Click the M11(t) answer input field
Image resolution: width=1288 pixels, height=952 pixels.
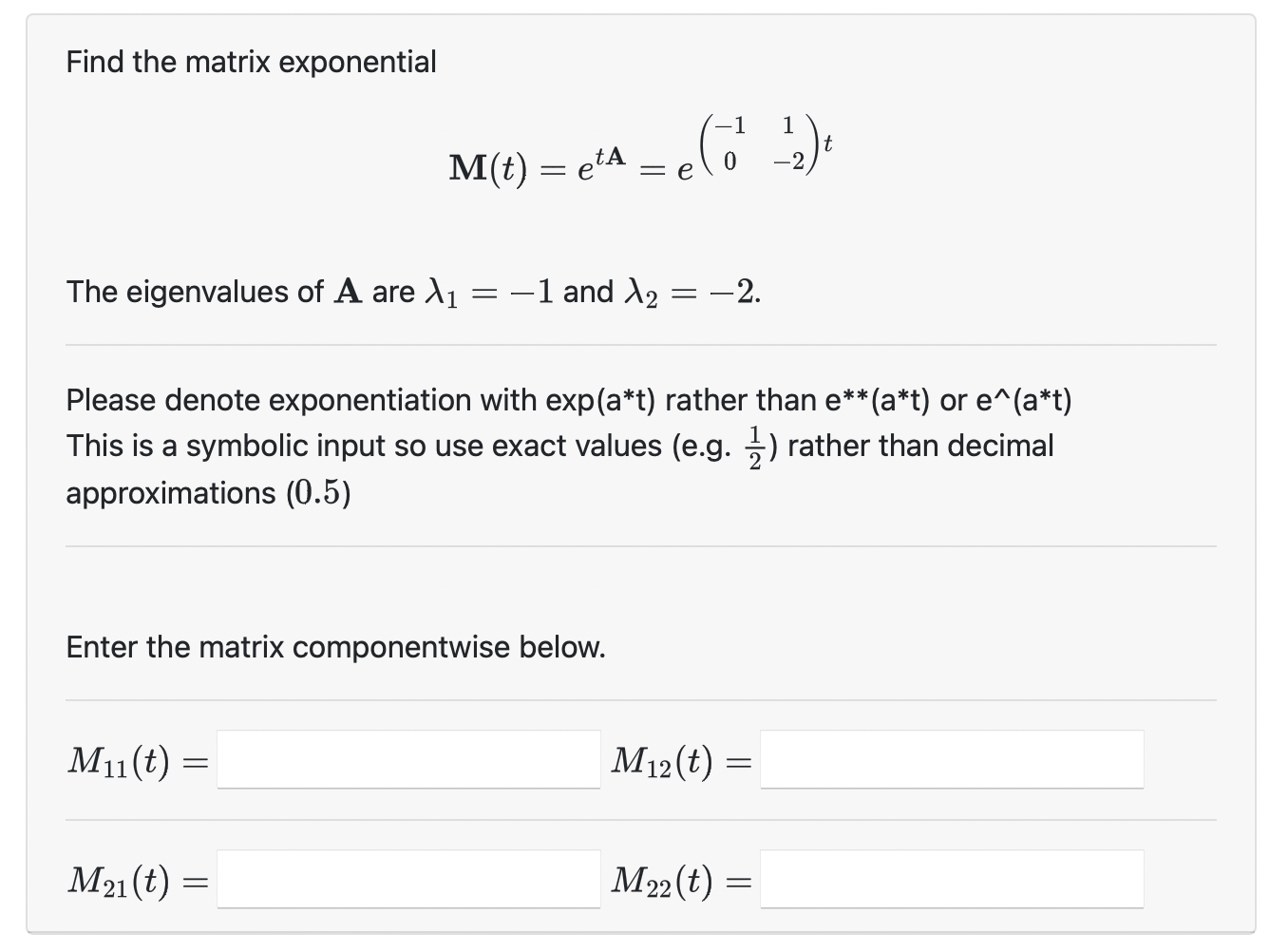pos(407,759)
